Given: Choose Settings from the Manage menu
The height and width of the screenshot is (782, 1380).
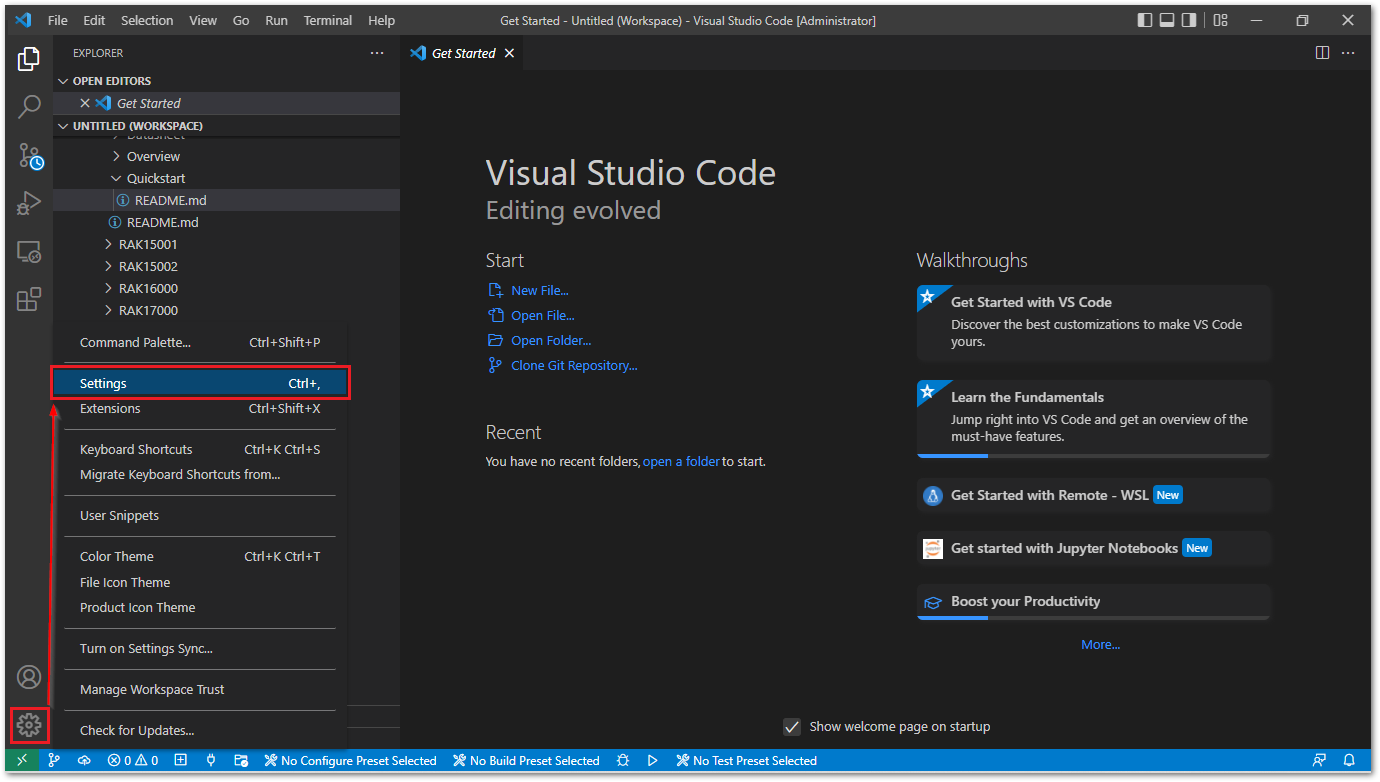Looking at the screenshot, I should point(200,383).
